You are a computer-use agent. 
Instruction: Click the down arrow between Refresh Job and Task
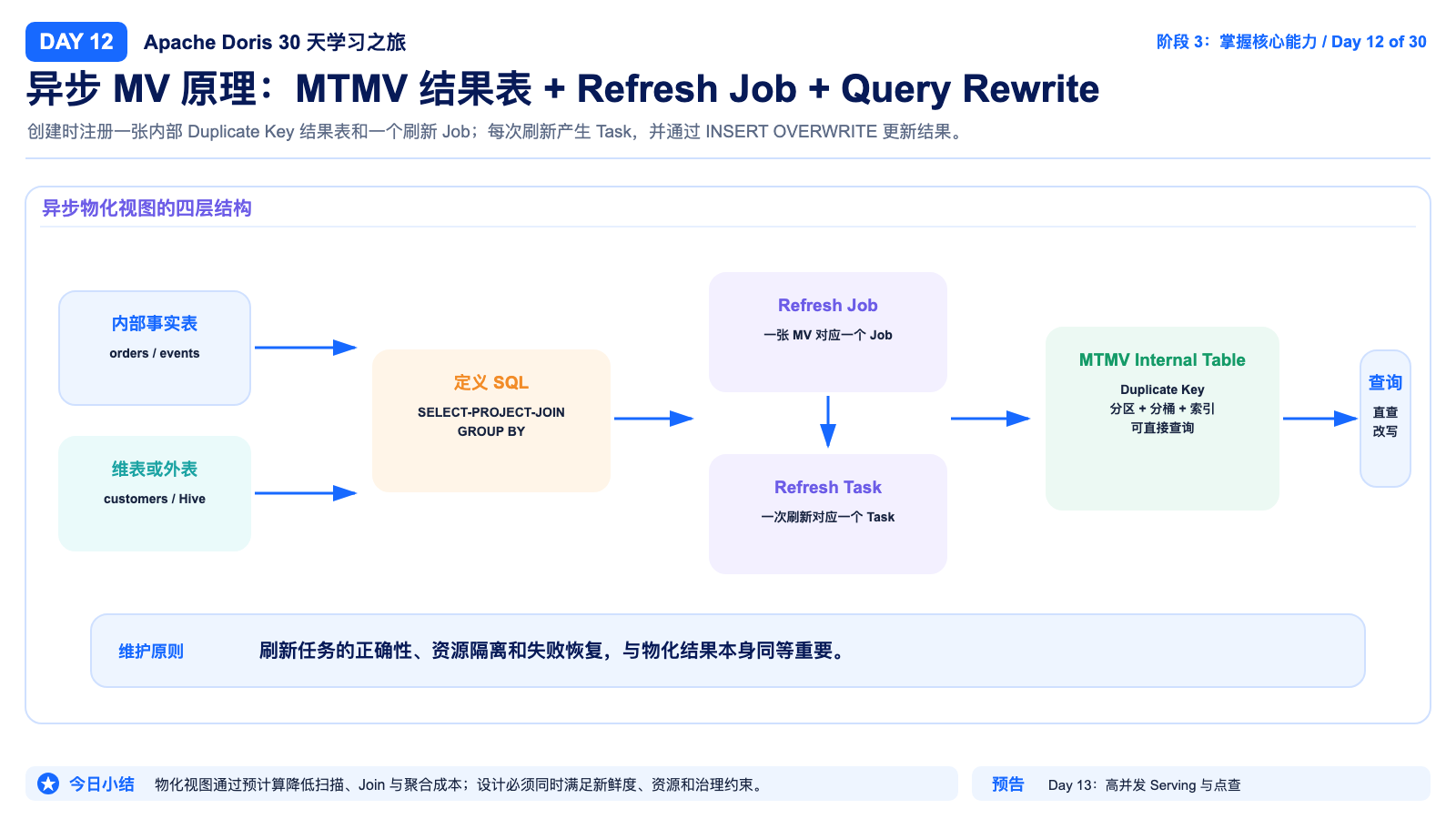828,421
